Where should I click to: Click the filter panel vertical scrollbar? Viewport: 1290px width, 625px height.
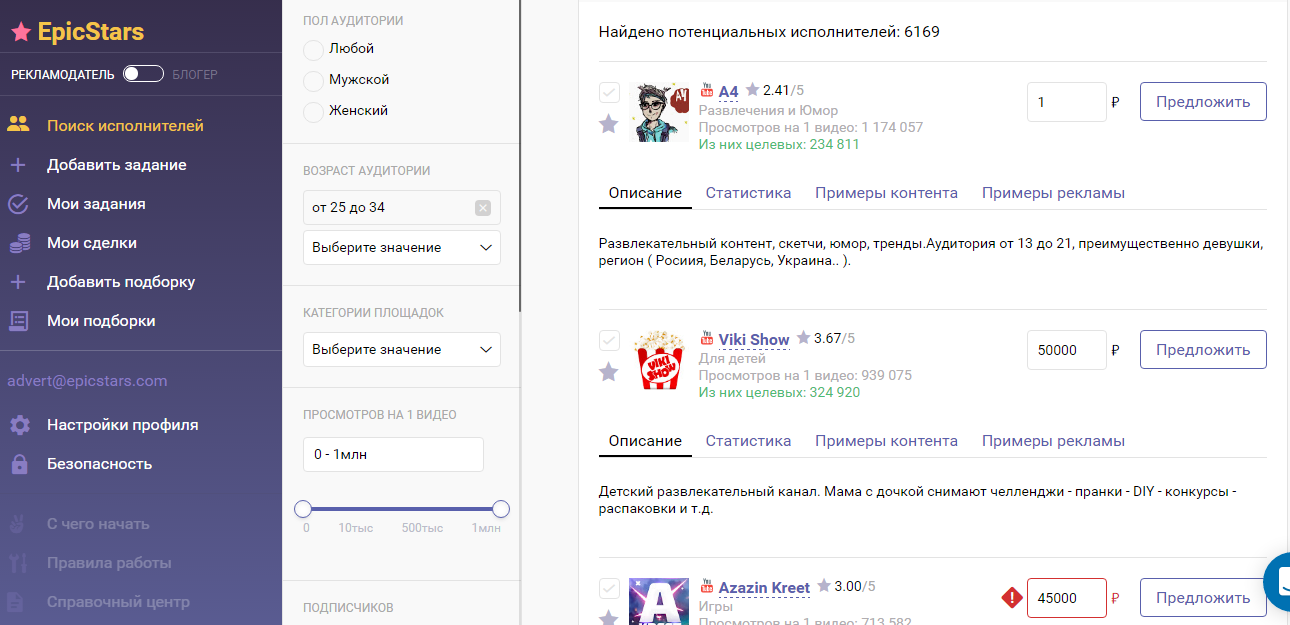pos(521,156)
